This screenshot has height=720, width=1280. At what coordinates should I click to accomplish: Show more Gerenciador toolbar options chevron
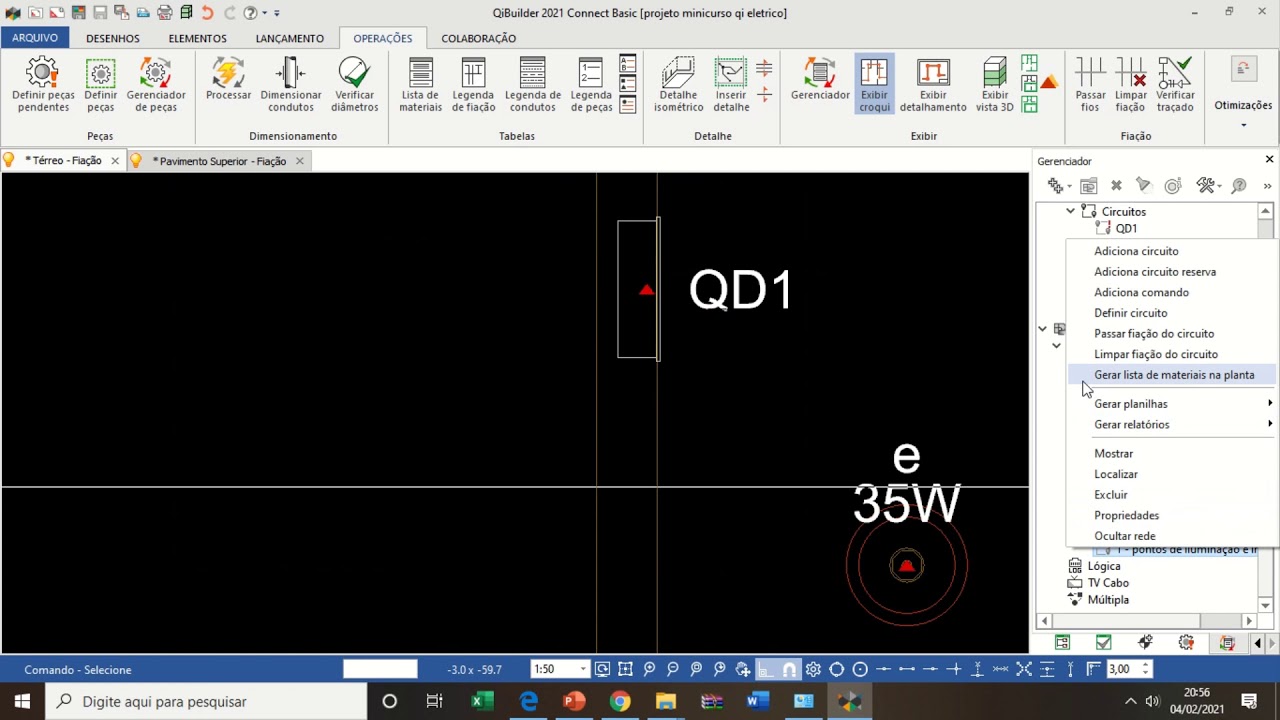(1267, 186)
